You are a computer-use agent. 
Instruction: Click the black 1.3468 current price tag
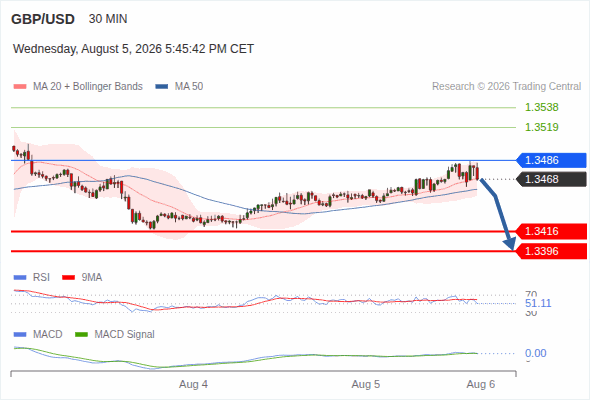[x=552, y=179]
